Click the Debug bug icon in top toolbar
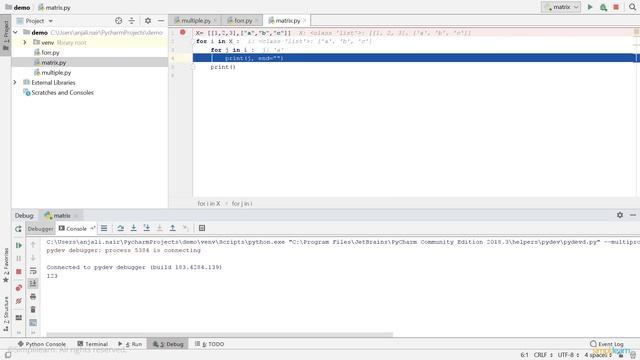This screenshot has height=360, width=640. [x=603, y=7]
